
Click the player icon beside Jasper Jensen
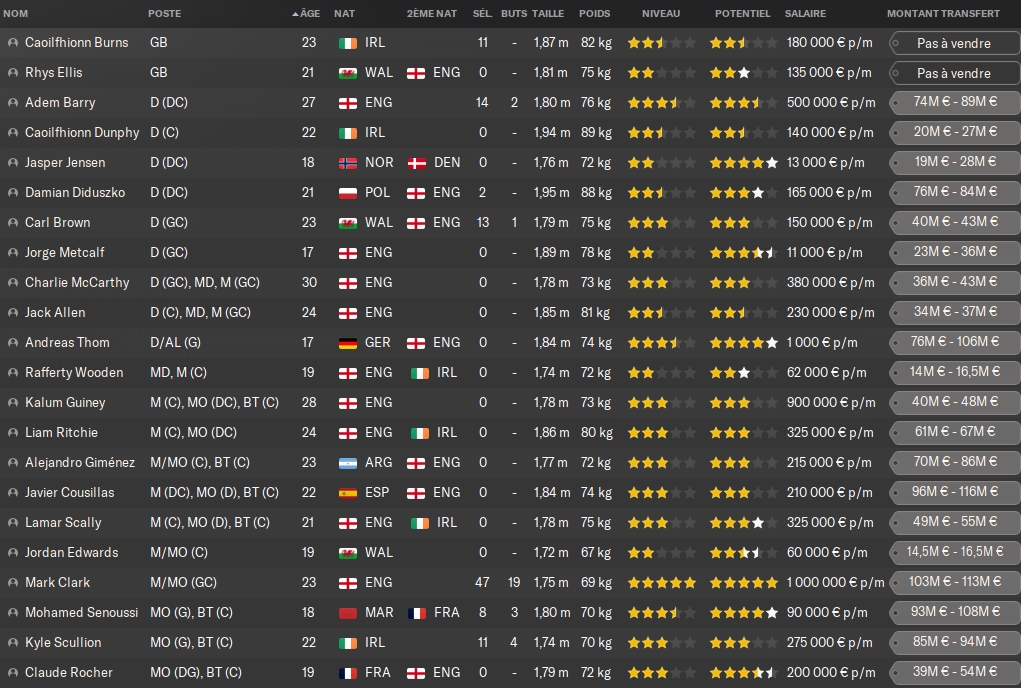pyautogui.click(x=12, y=163)
